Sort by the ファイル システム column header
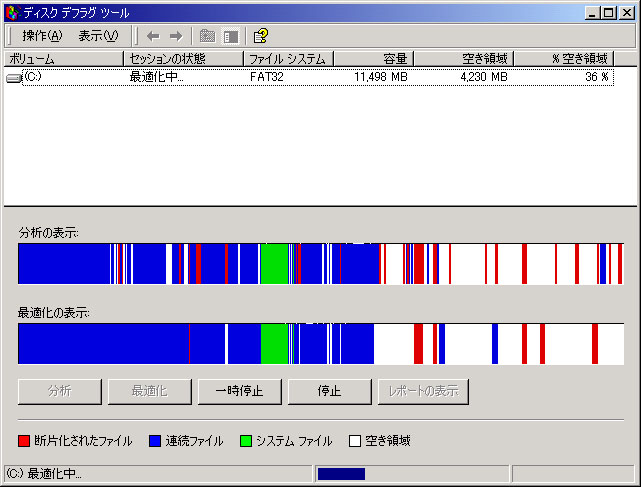 [287, 59]
